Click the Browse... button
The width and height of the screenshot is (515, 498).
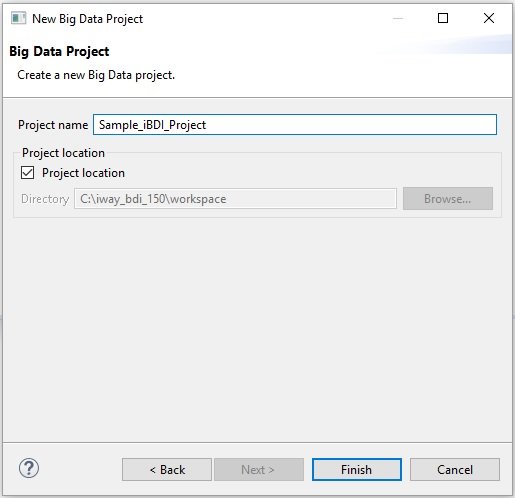tap(448, 199)
